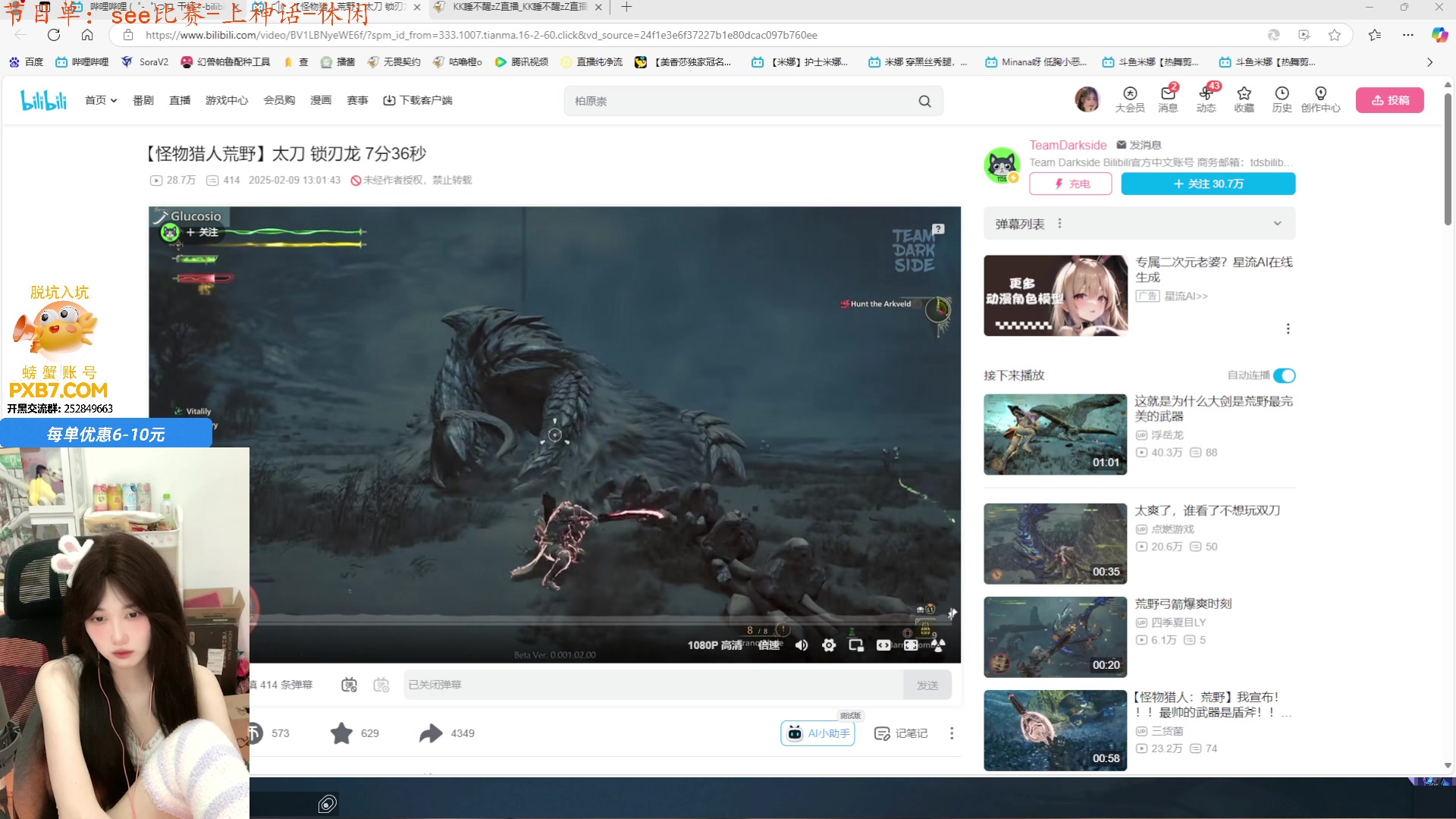
Task: Click 关注 30.7万 follow button
Action: pos(1208,184)
